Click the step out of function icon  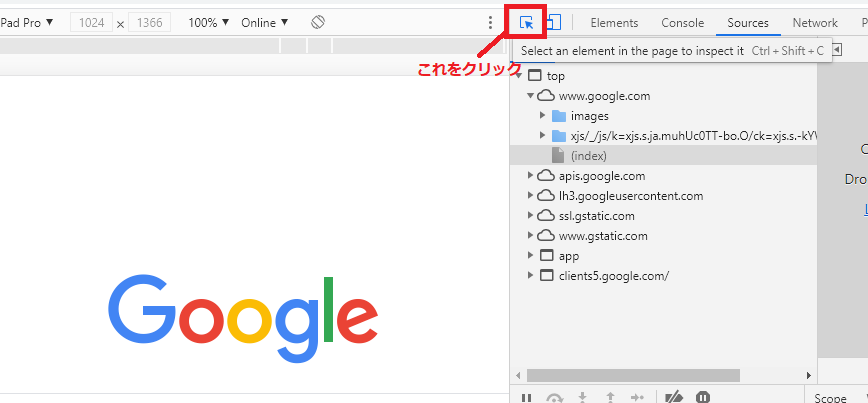coord(610,397)
